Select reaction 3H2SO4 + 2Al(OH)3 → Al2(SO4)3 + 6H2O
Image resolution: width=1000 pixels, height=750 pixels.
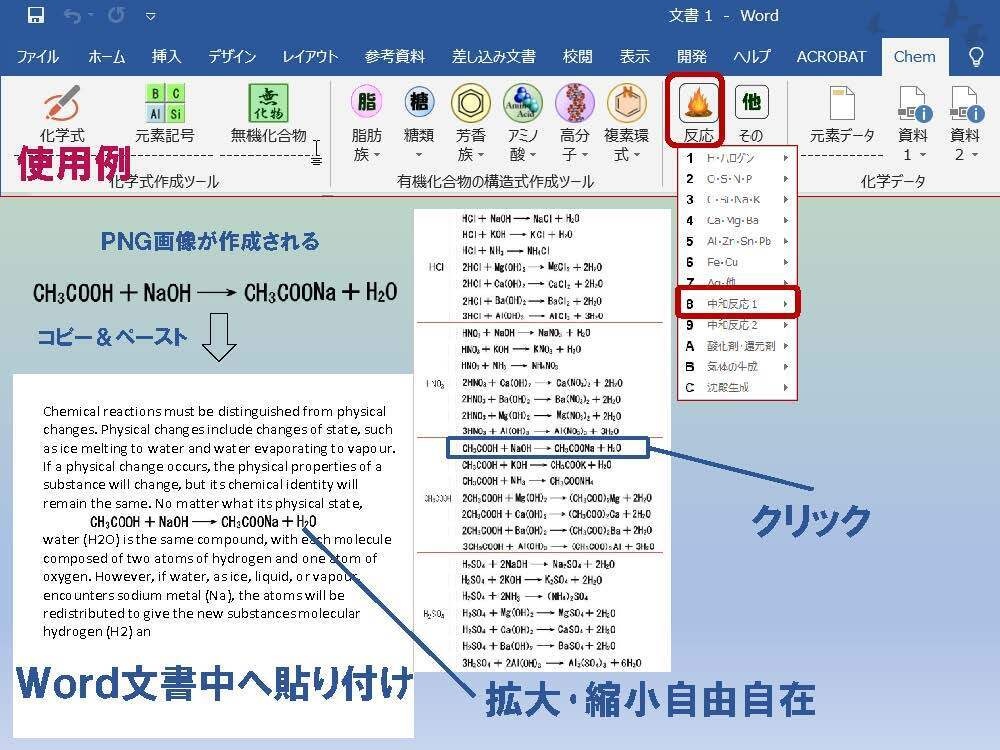point(551,663)
